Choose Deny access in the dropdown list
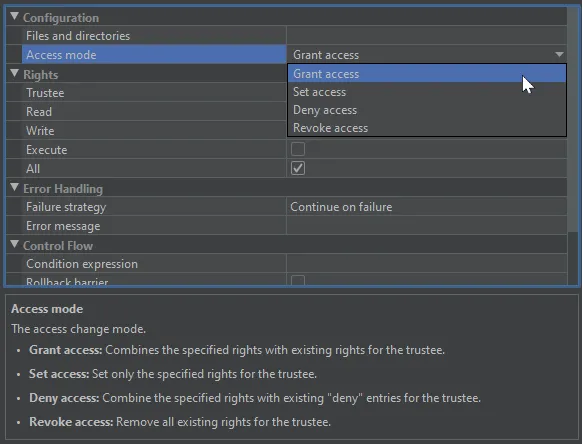582x444 pixels. [427, 110]
